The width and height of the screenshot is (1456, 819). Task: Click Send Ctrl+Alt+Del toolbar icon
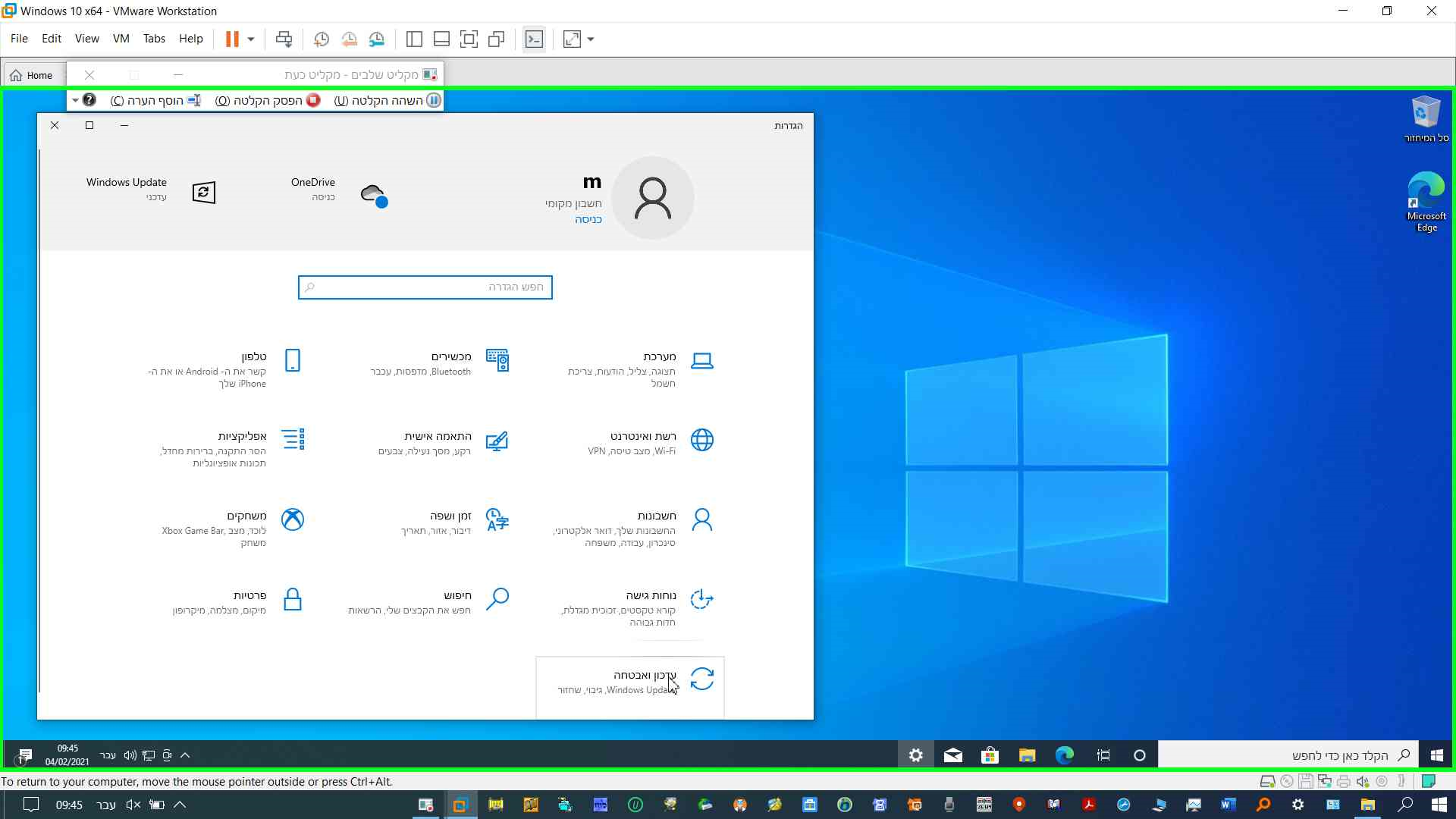click(284, 39)
